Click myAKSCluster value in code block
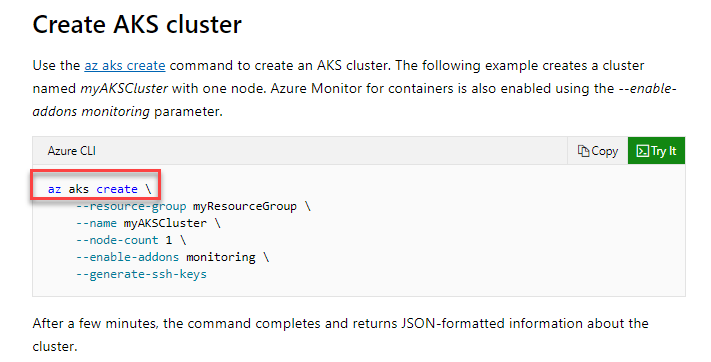 coord(165,223)
